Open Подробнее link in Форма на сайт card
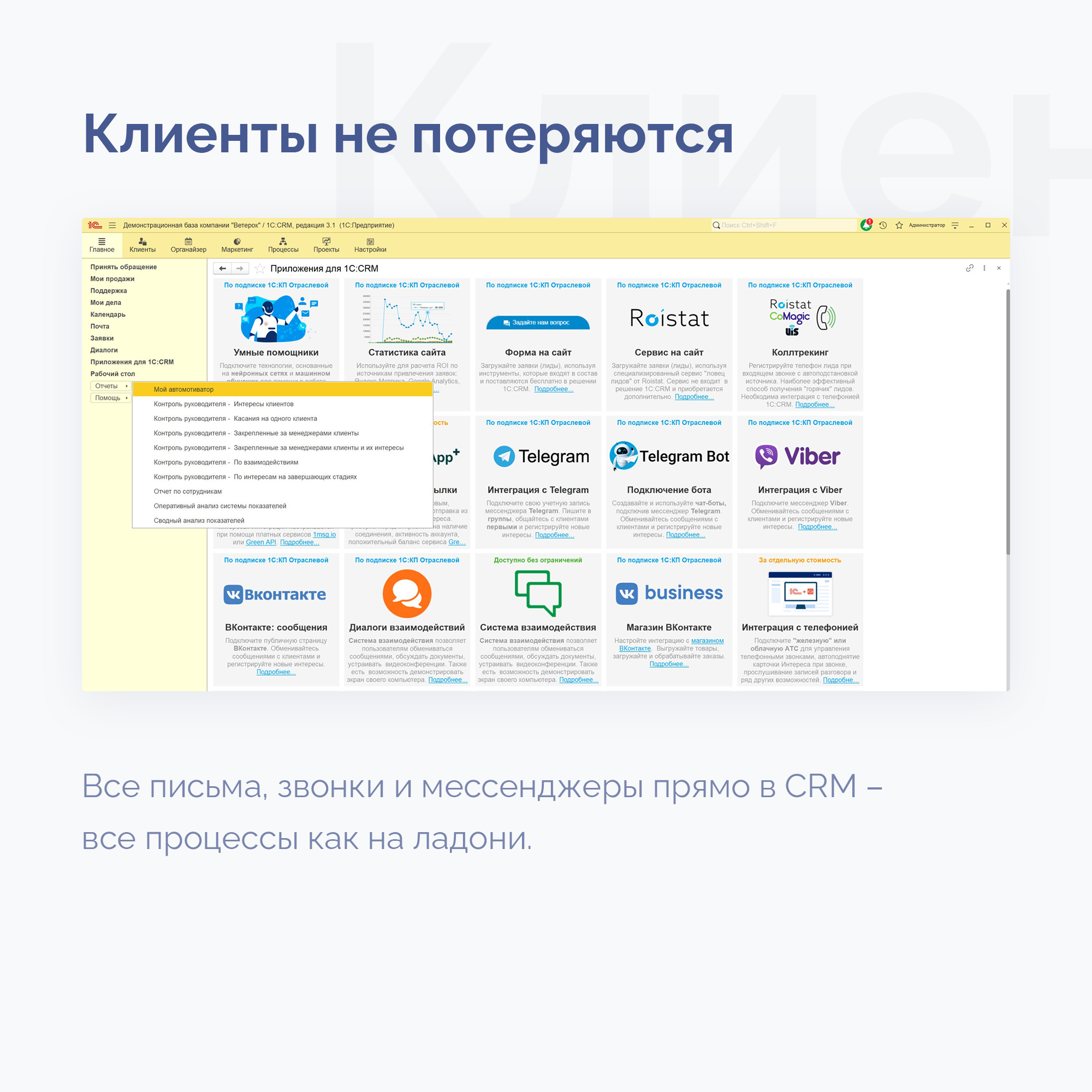1092x1092 pixels. (x=553, y=389)
